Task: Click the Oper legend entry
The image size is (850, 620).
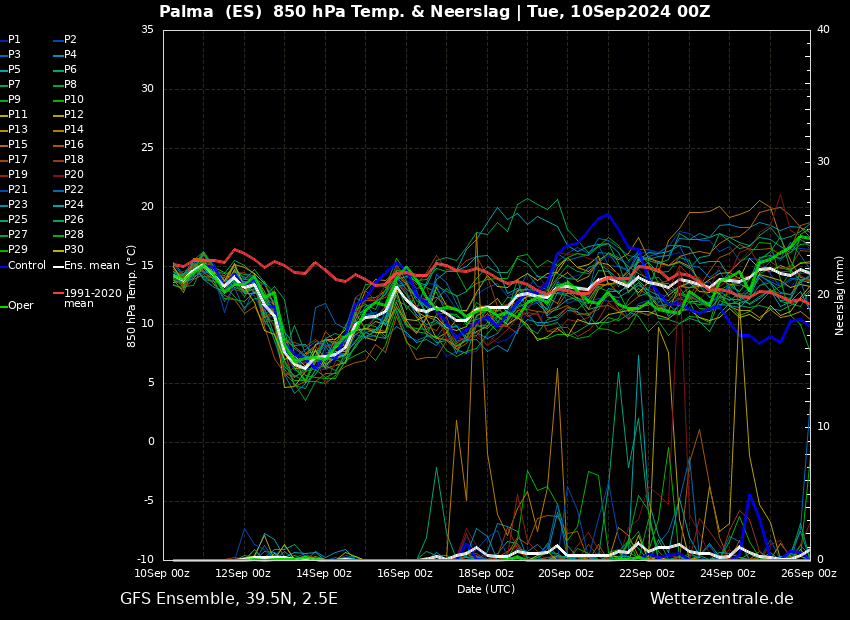Action: (x=20, y=306)
